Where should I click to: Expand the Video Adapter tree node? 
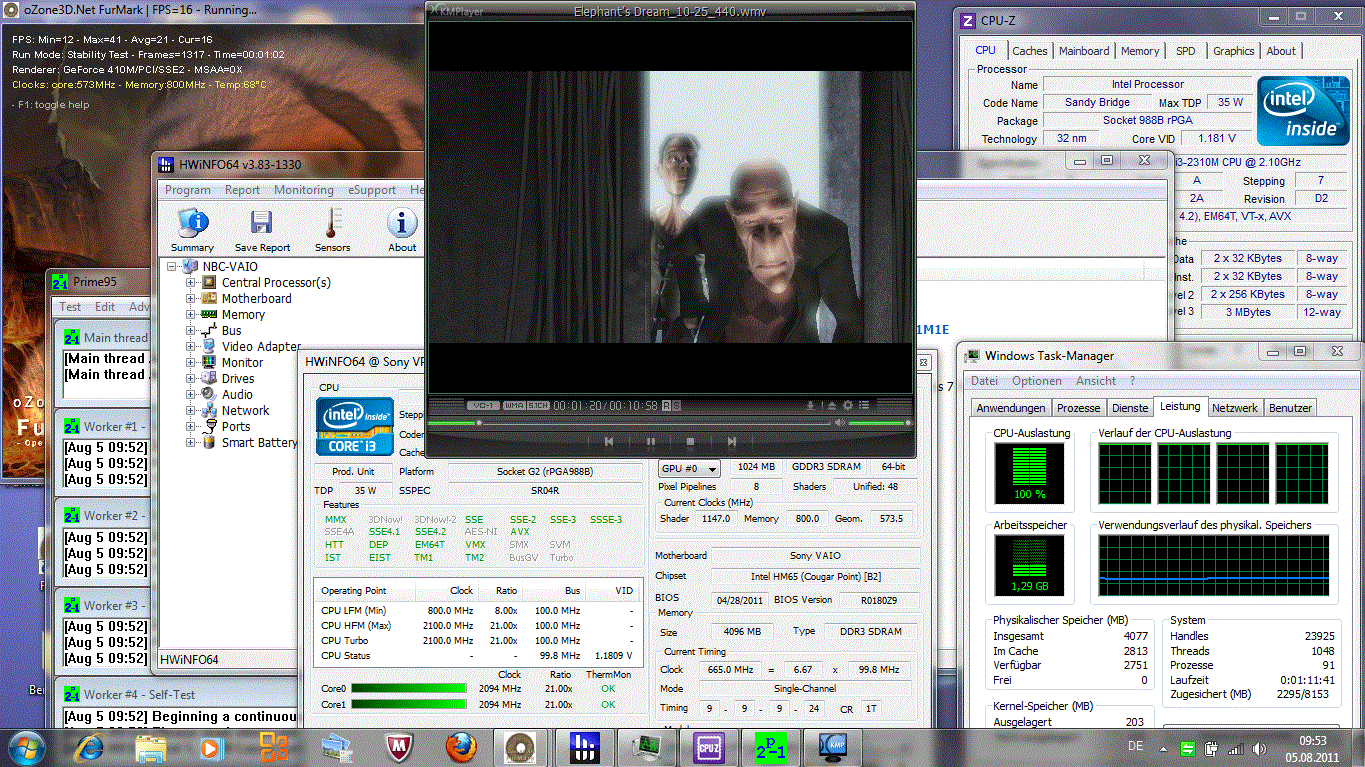point(190,347)
